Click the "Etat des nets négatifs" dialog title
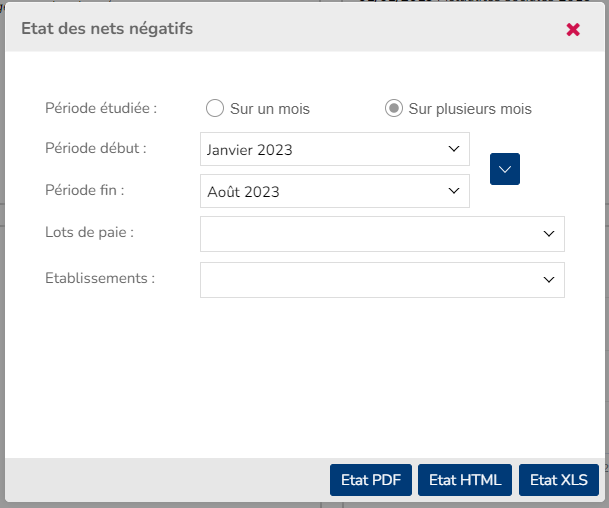The image size is (609, 508). point(107,29)
